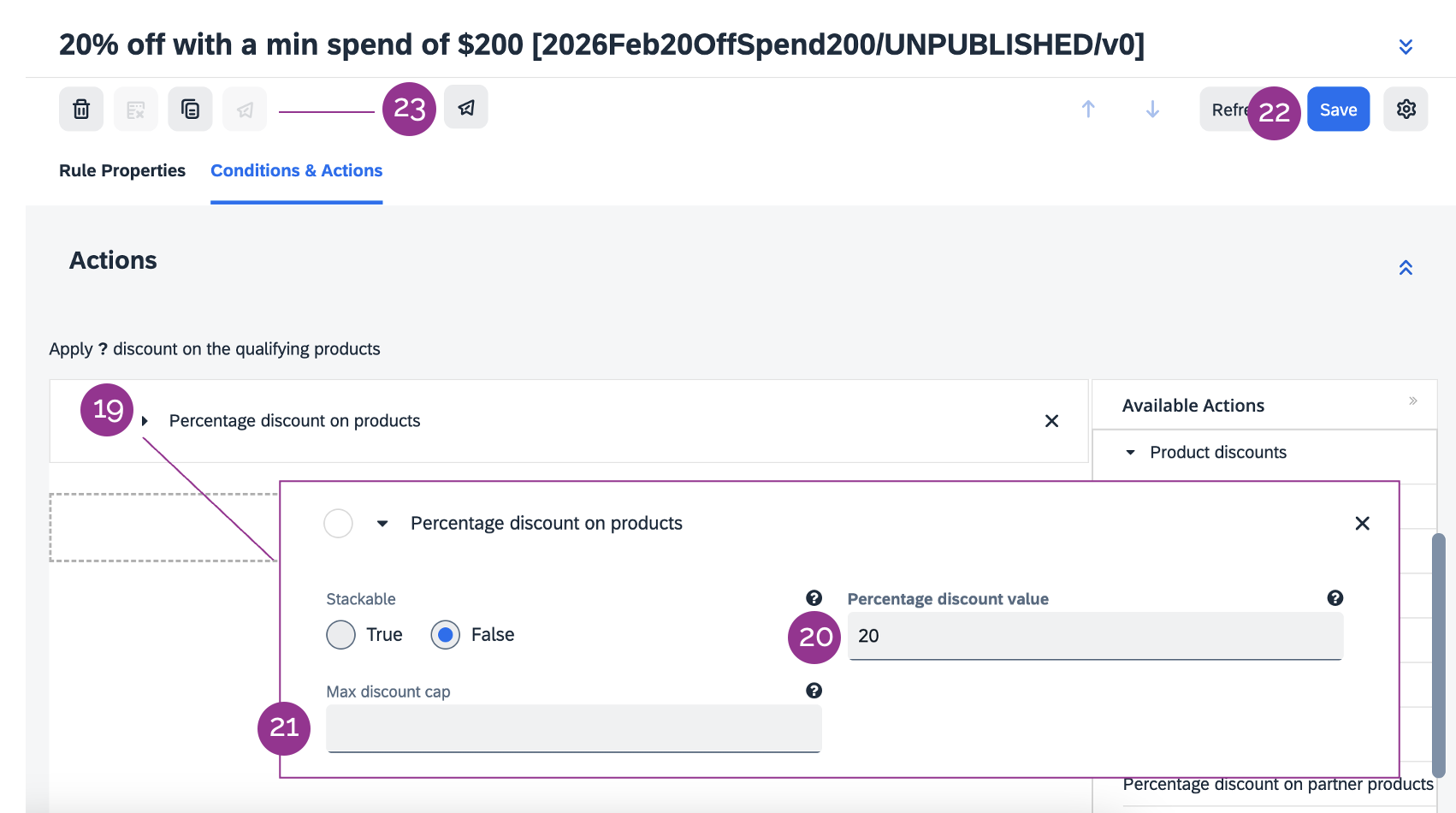
Task: Select the False stackable radio button
Action: click(x=446, y=635)
